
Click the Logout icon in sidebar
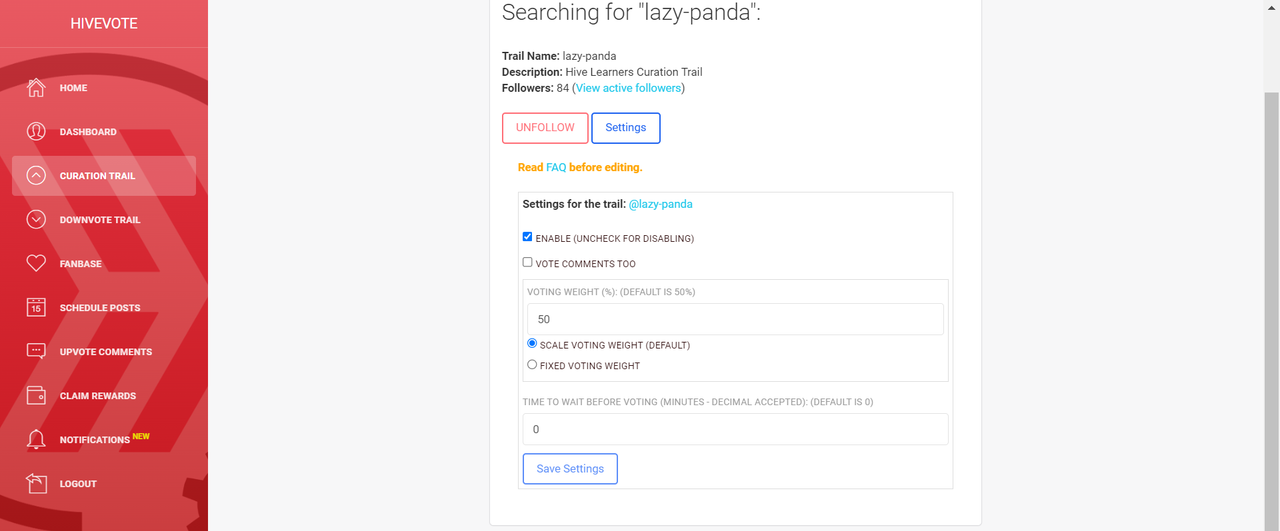point(36,484)
